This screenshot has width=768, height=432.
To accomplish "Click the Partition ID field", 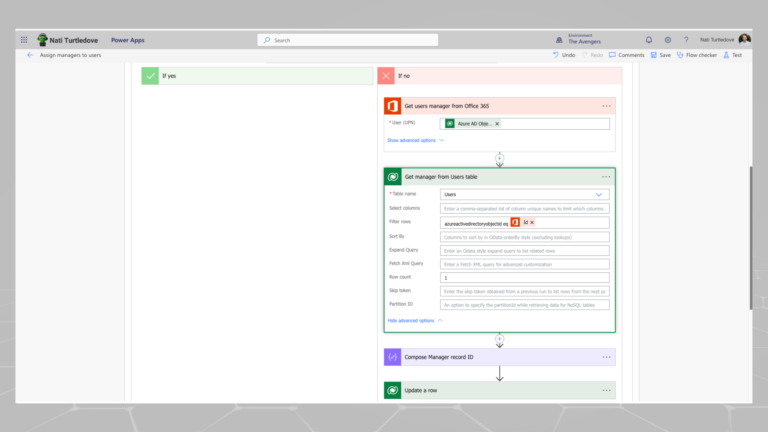I will (x=525, y=305).
